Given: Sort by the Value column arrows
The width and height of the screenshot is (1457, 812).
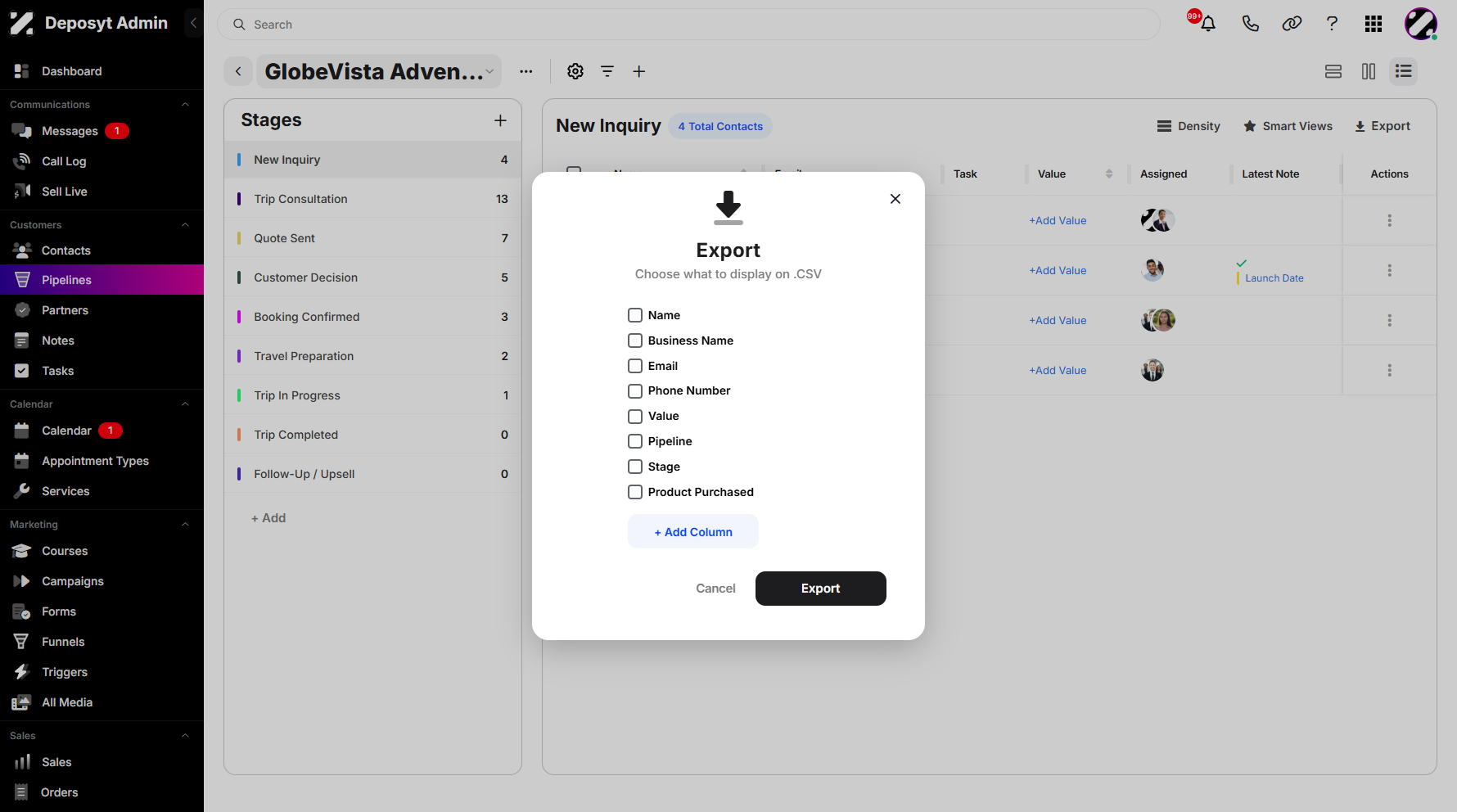Looking at the screenshot, I should [1109, 174].
